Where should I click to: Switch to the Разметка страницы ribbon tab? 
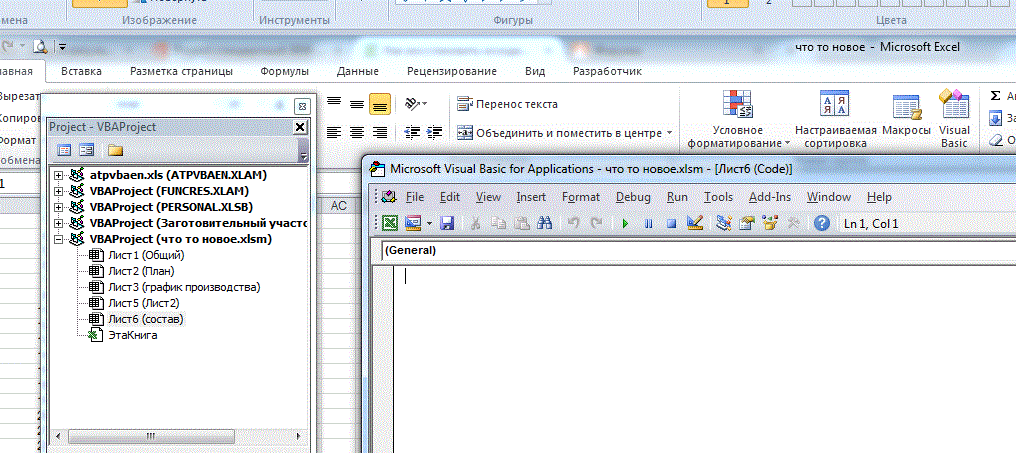(x=181, y=71)
